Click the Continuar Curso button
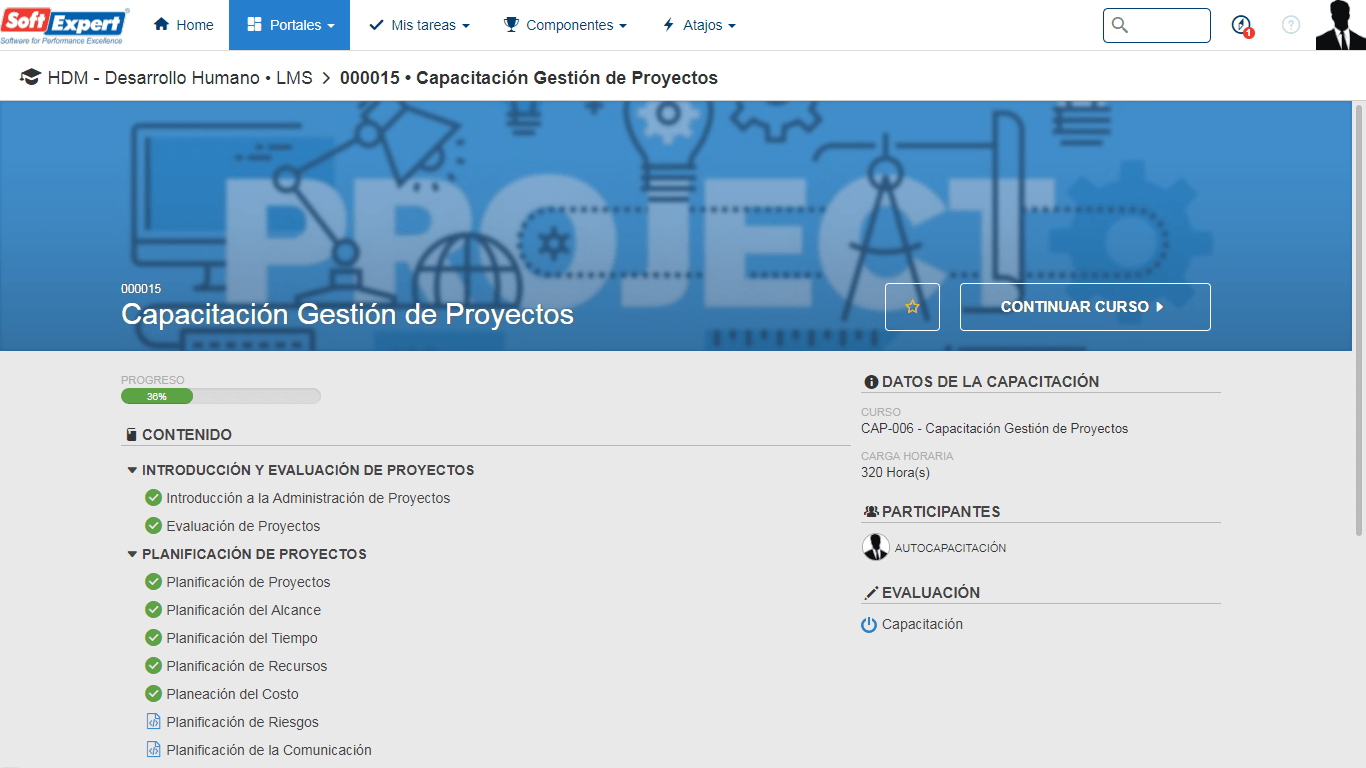This screenshot has width=1366, height=768. tap(1085, 307)
